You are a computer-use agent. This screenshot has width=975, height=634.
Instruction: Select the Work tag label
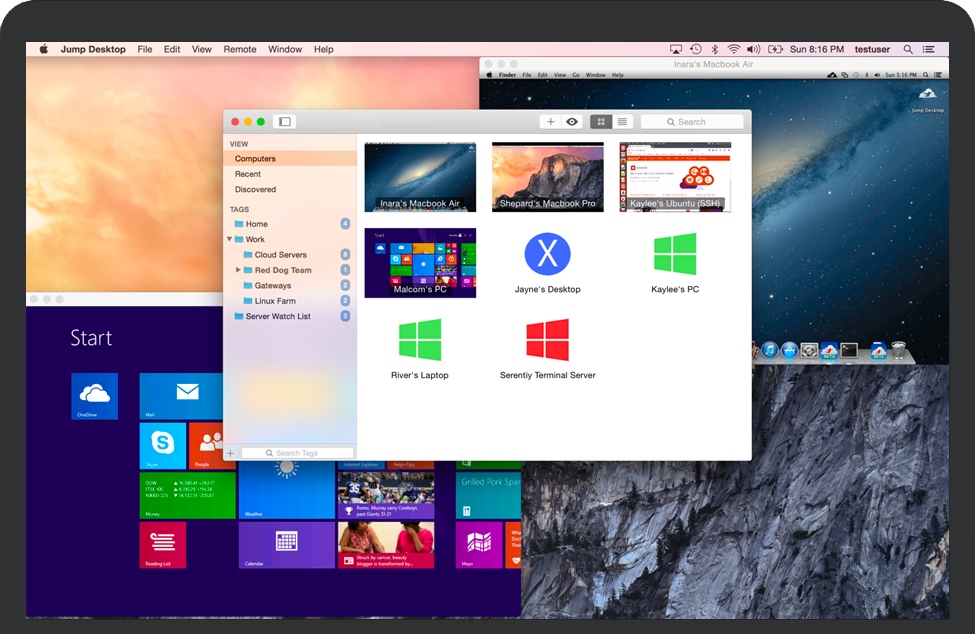point(255,239)
